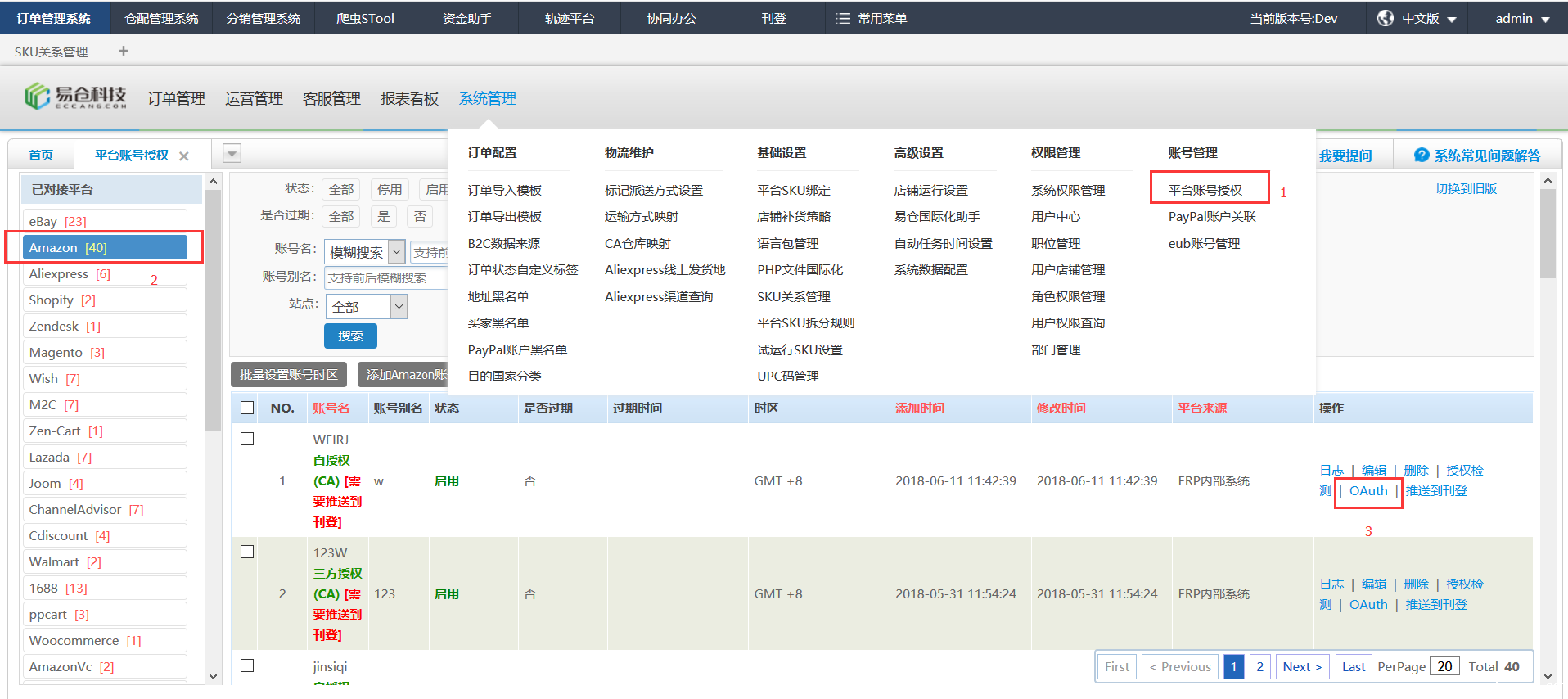
Task: Click the globe language icon
Action: 1385,18
